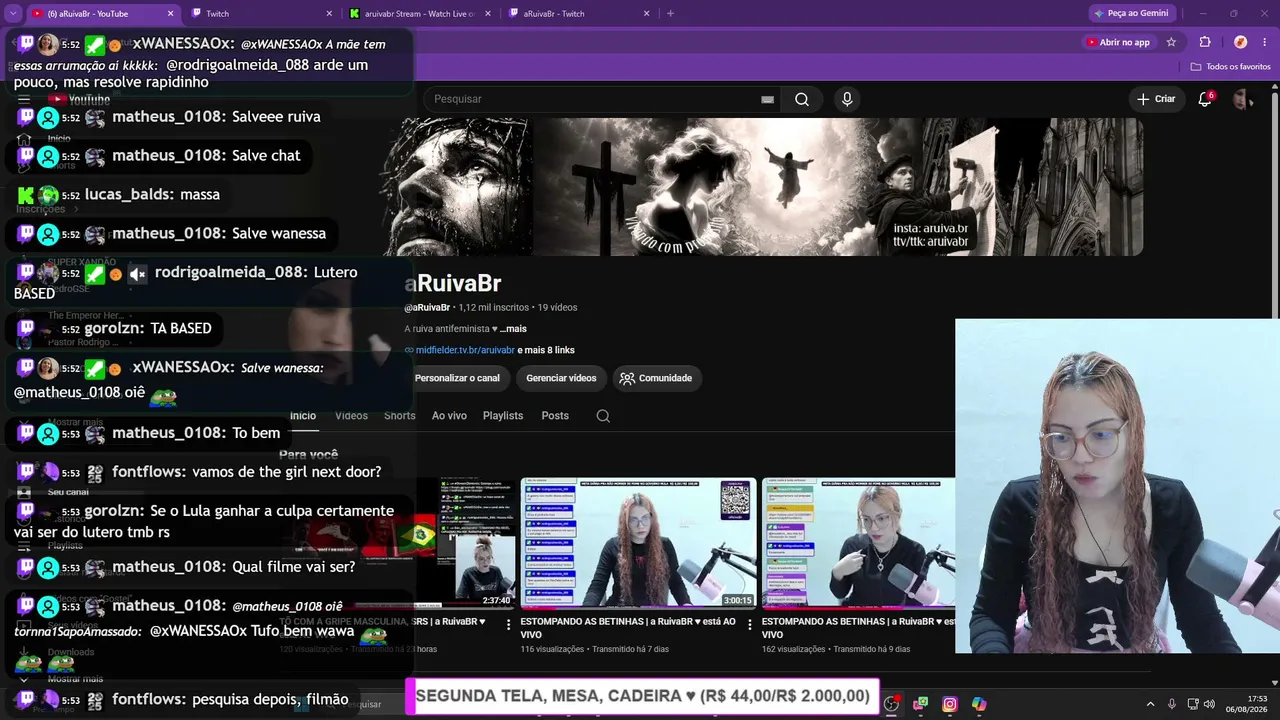The height and width of the screenshot is (720, 1280).
Task: Open the Chrome profile avatar
Action: 1240,42
